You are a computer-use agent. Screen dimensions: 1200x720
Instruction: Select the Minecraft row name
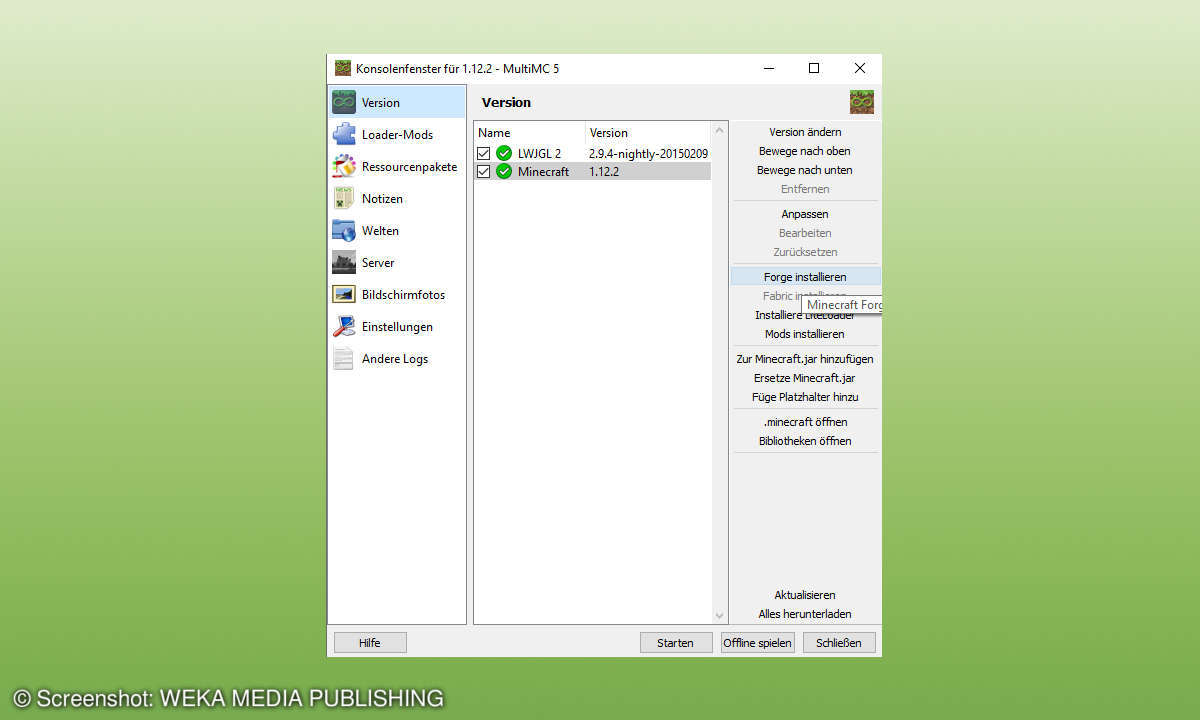(543, 171)
